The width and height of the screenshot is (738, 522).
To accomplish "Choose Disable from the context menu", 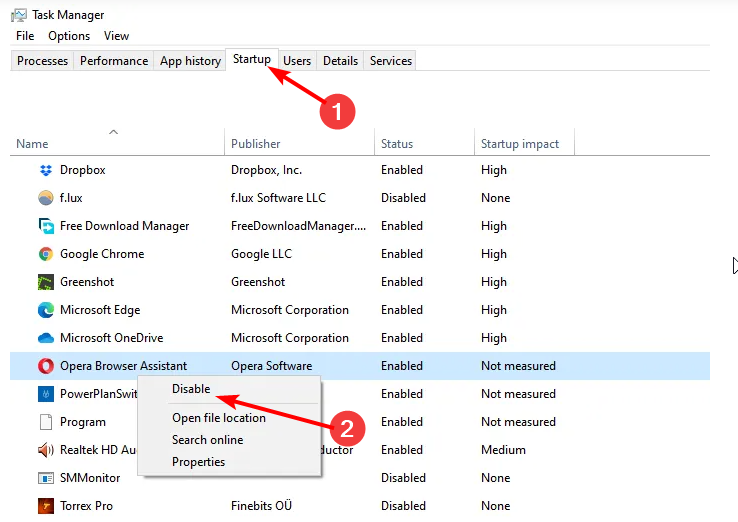I will (230, 389).
